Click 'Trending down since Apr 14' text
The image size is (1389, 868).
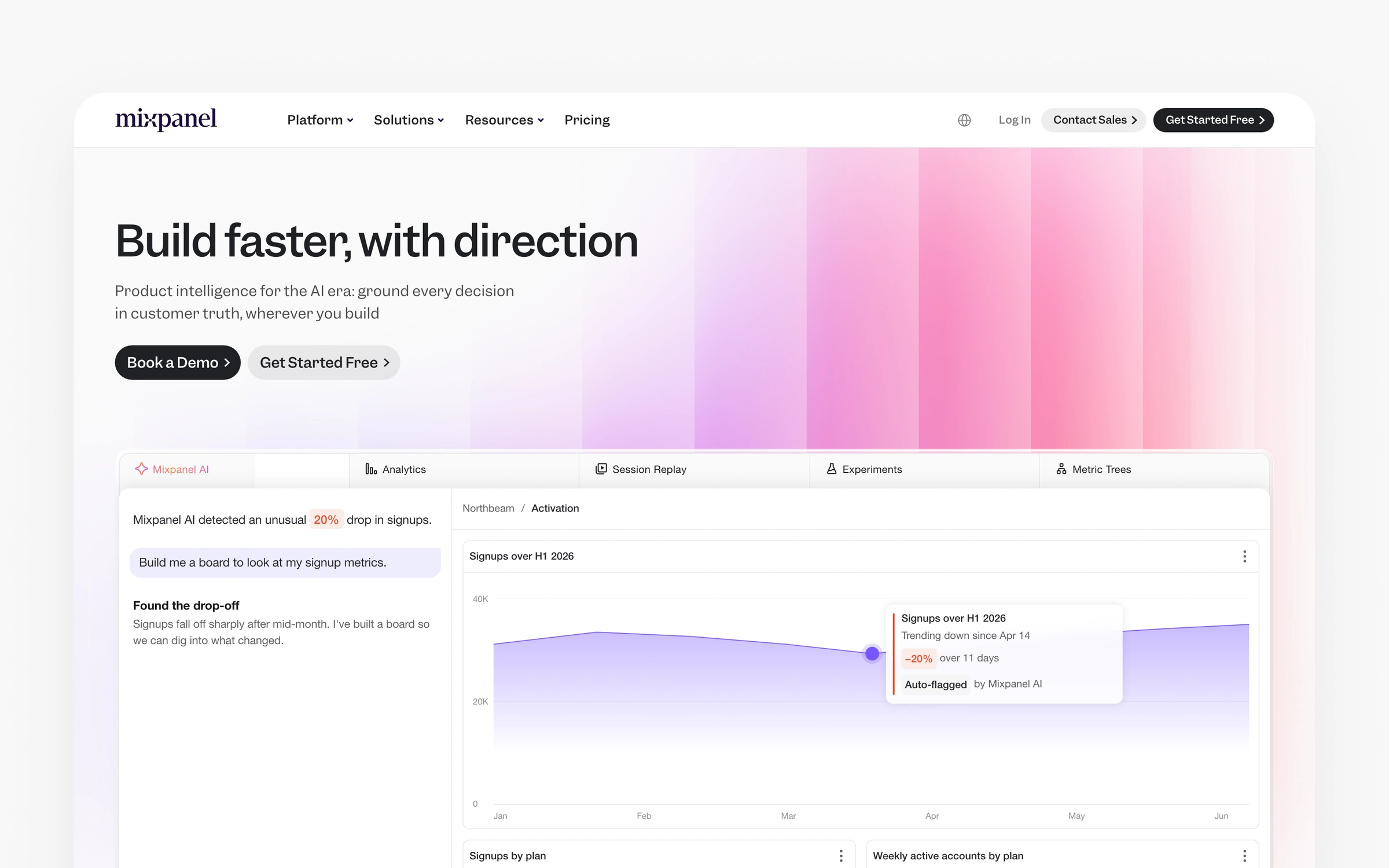tap(965, 635)
